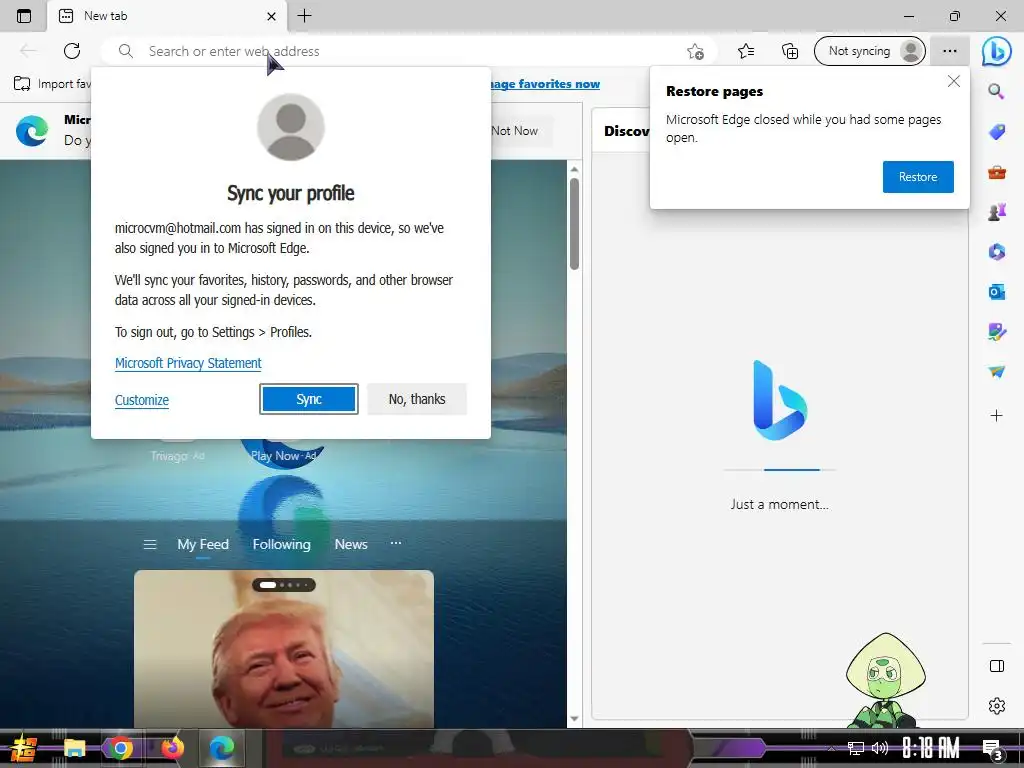
Task: Open Microsoft Privacy Statement link
Action: (188, 363)
